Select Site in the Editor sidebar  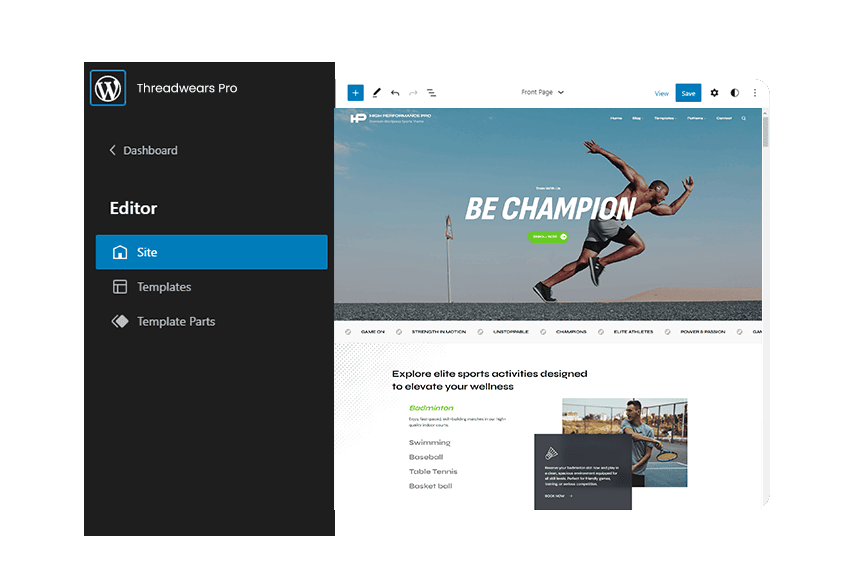[211, 252]
